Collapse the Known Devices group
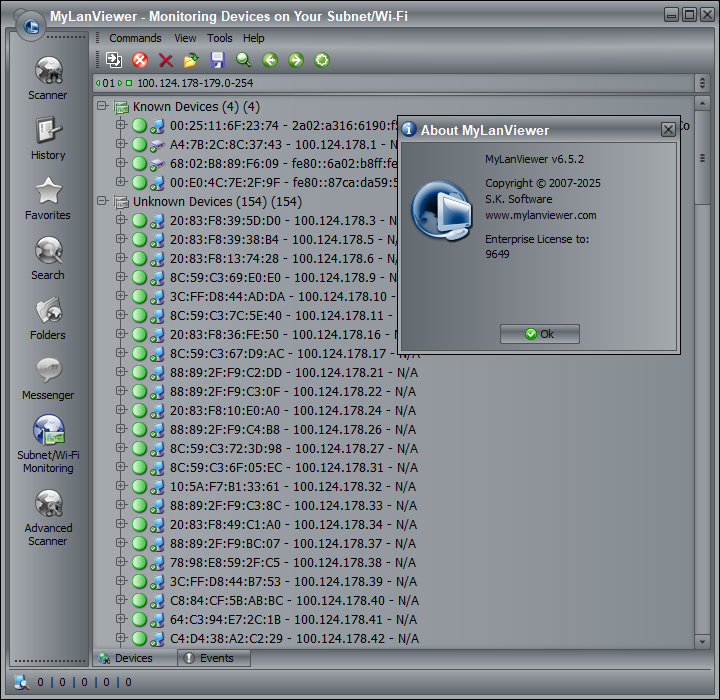This screenshot has height=700, width=720. point(102,106)
